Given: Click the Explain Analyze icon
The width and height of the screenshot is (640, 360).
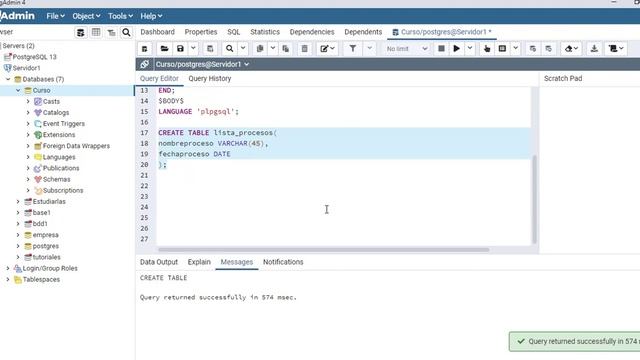Looking at the screenshot, I should point(502,49).
